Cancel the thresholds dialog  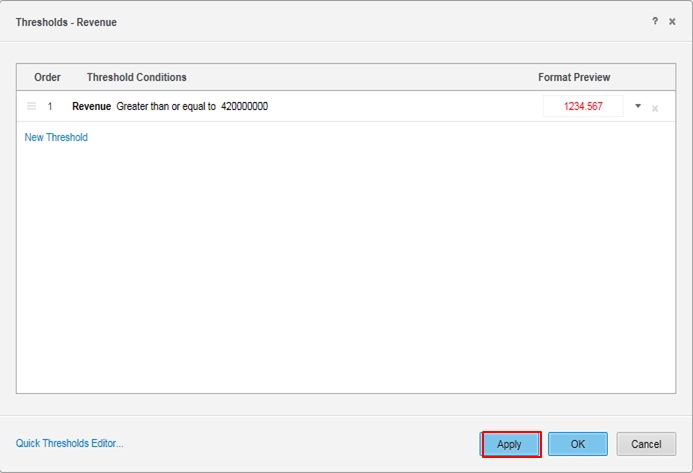[x=646, y=444]
